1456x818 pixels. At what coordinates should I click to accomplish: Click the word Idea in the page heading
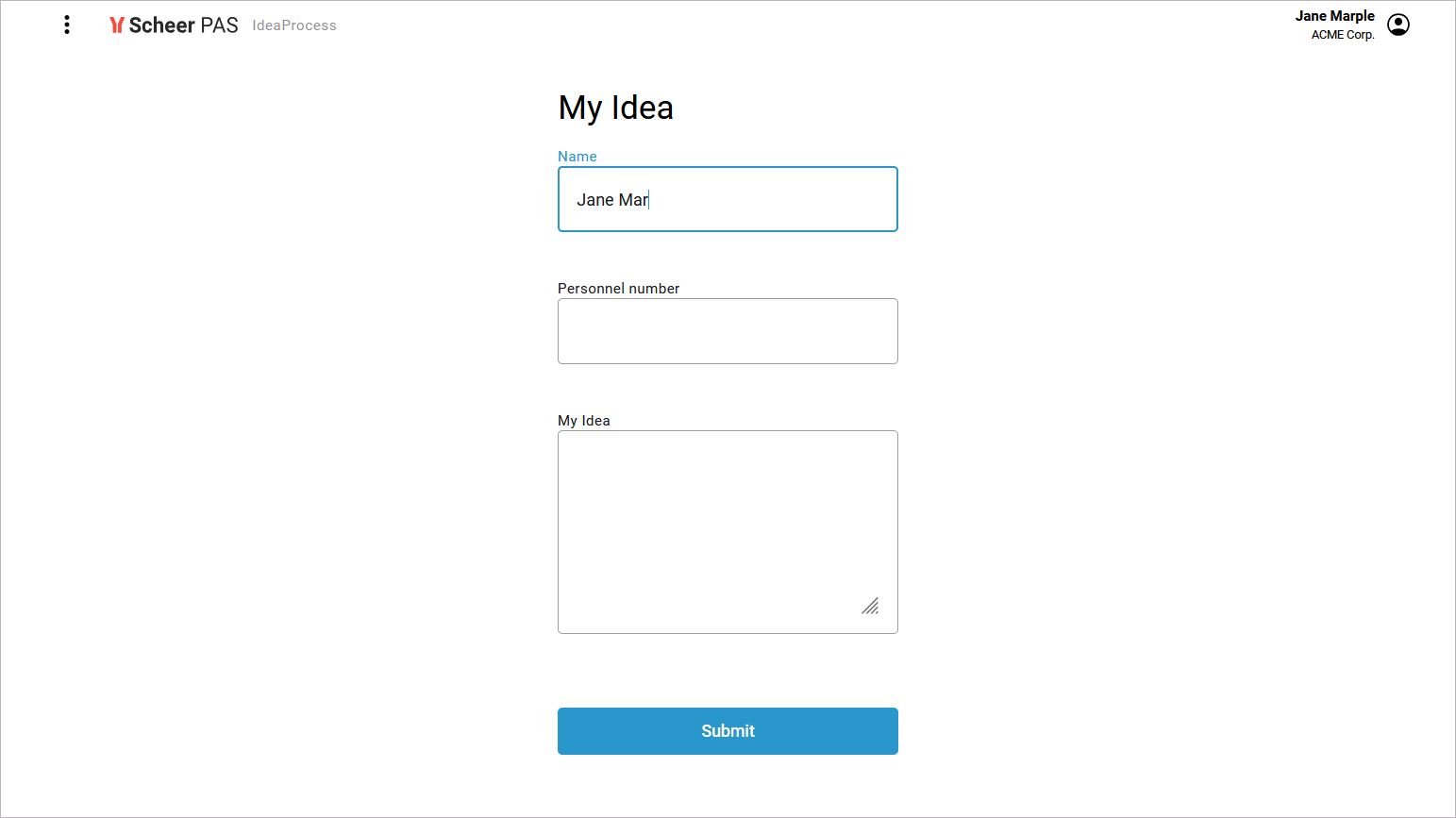click(642, 108)
